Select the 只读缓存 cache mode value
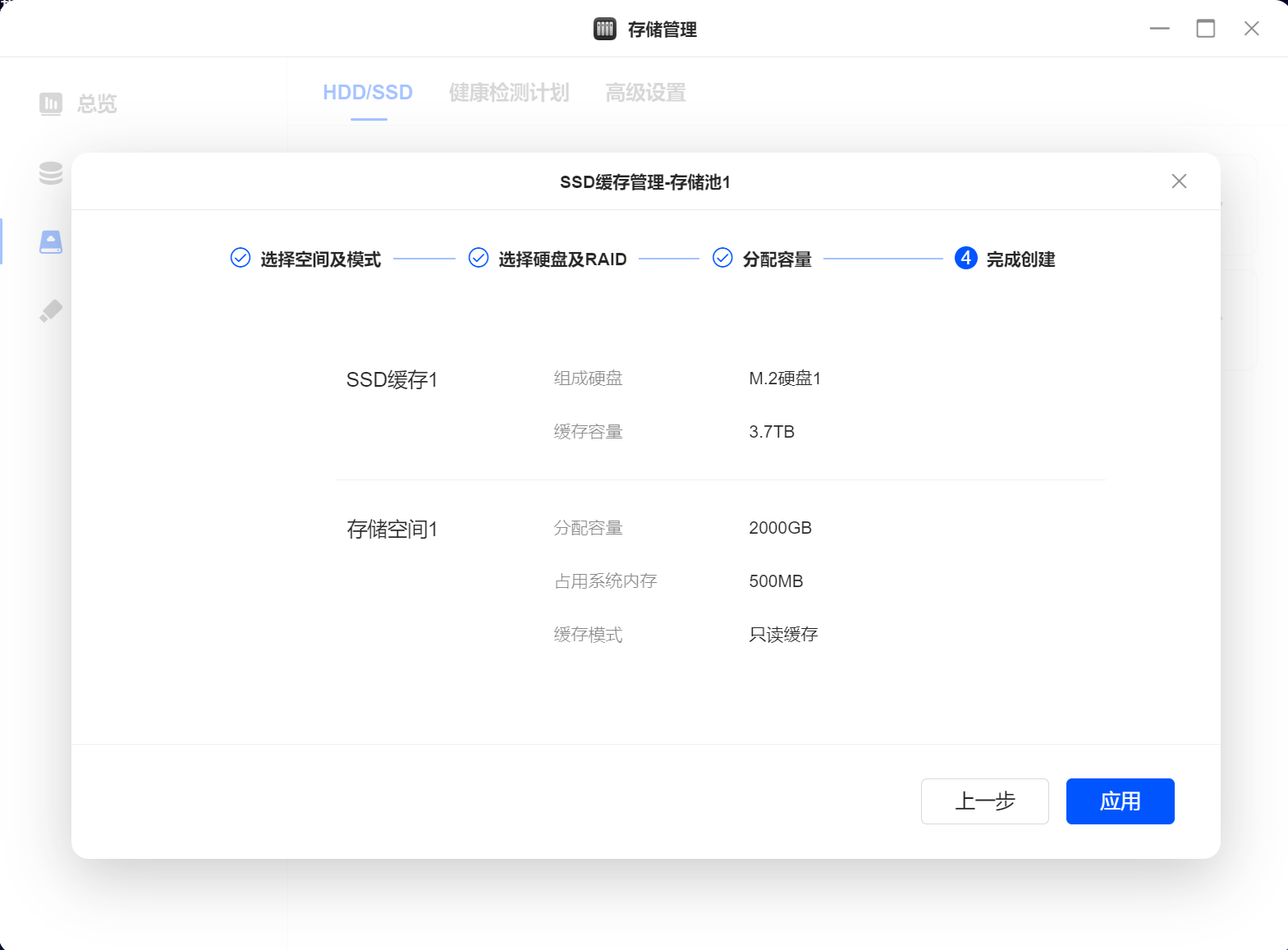This screenshot has width=1288, height=950. click(x=783, y=635)
